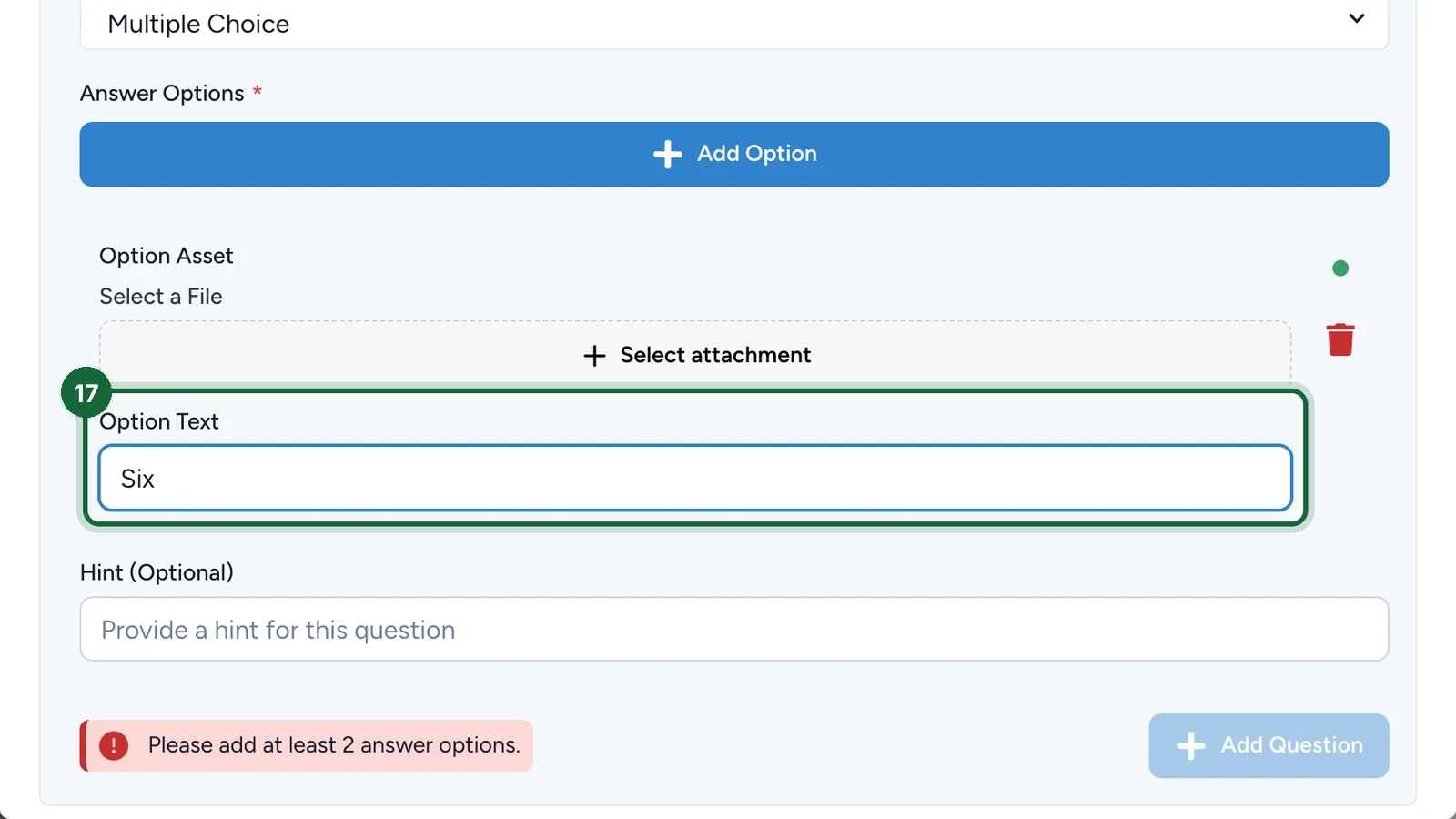Click the Add Question button
This screenshot has width=1456, height=819.
[1269, 745]
